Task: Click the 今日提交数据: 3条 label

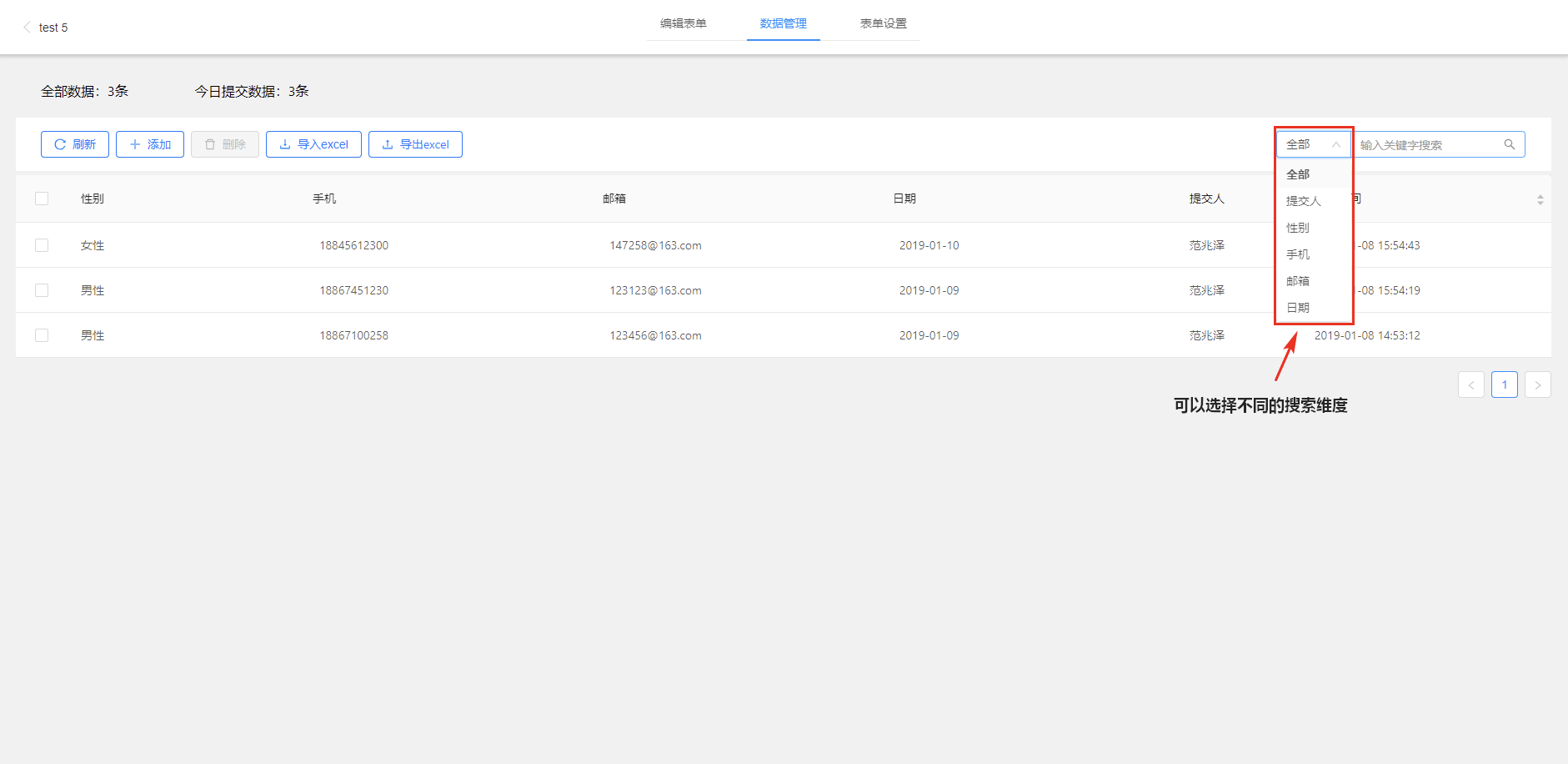Action: 252,91
